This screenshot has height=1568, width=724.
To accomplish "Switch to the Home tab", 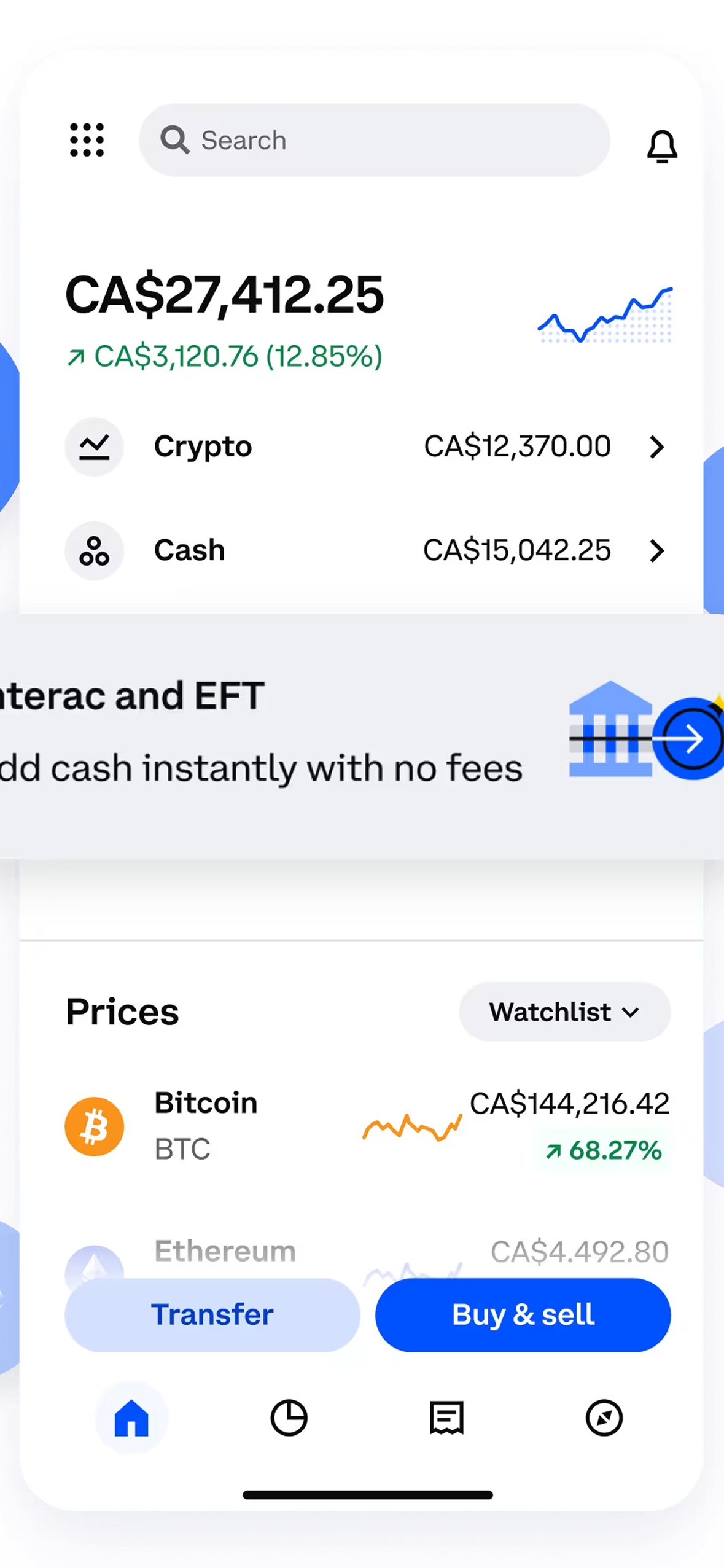I will 131,1418.
